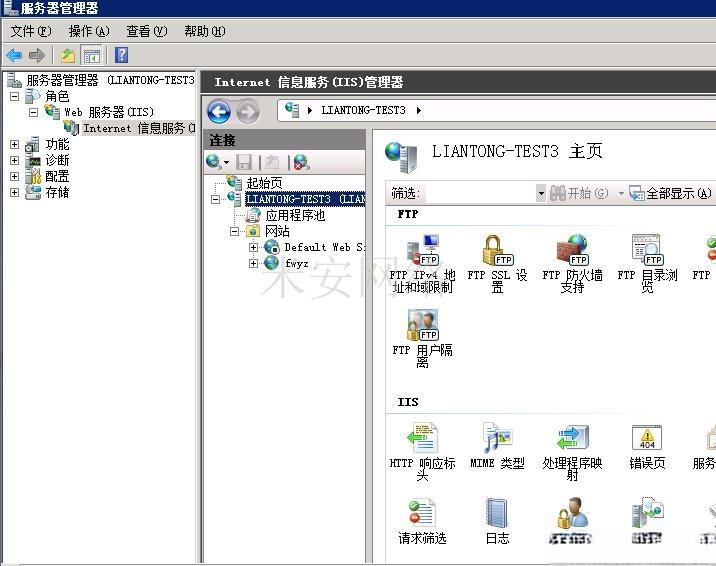Viewport: 716px width, 566px height.
Task: Type-focus the 筛选 filter input box
Action: click(x=480, y=193)
